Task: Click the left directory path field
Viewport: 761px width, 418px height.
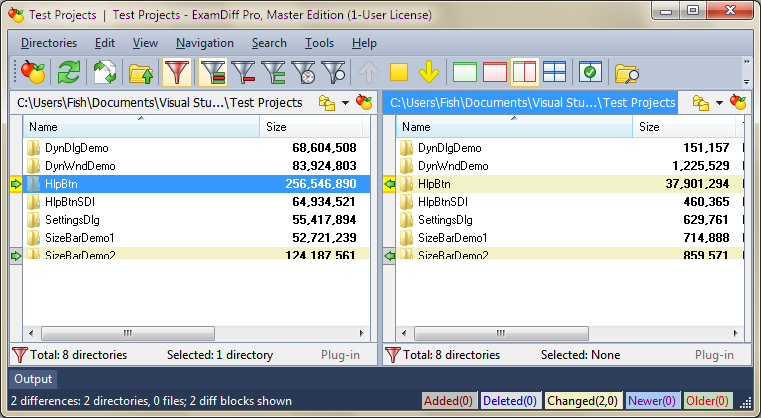Action: pyautogui.click(x=163, y=102)
